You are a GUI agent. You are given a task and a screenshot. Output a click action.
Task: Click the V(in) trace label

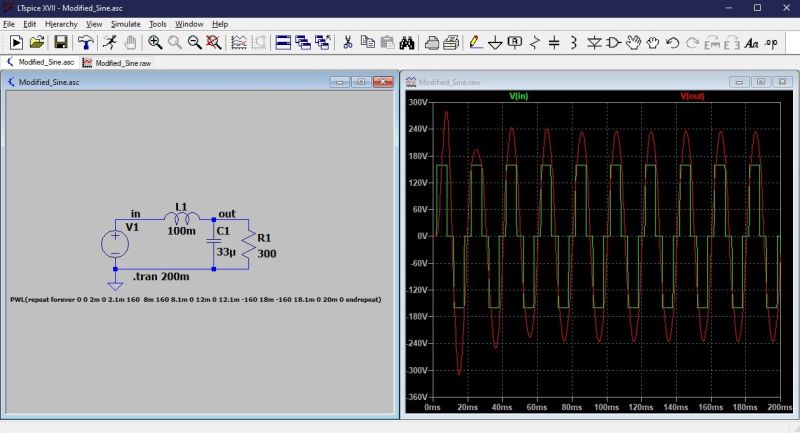pyautogui.click(x=519, y=96)
